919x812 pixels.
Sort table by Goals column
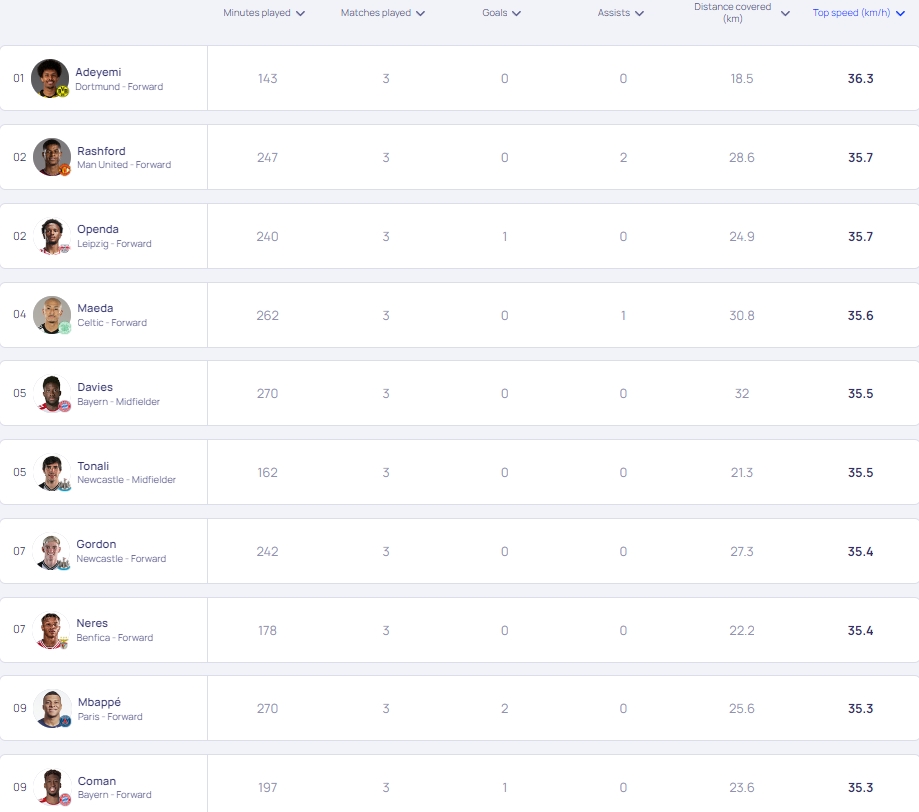click(x=502, y=13)
